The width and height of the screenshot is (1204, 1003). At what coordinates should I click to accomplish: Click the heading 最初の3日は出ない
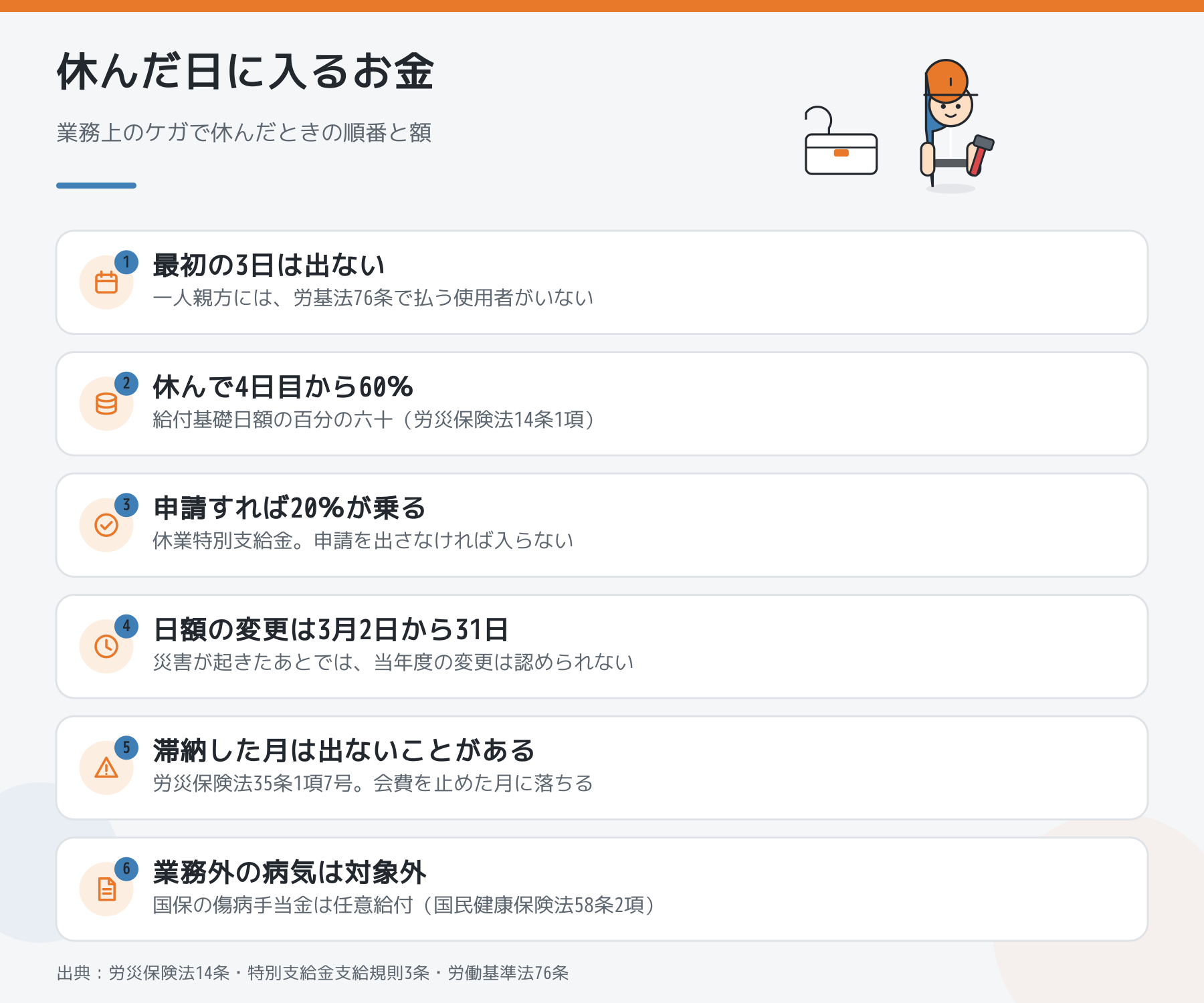point(269,265)
